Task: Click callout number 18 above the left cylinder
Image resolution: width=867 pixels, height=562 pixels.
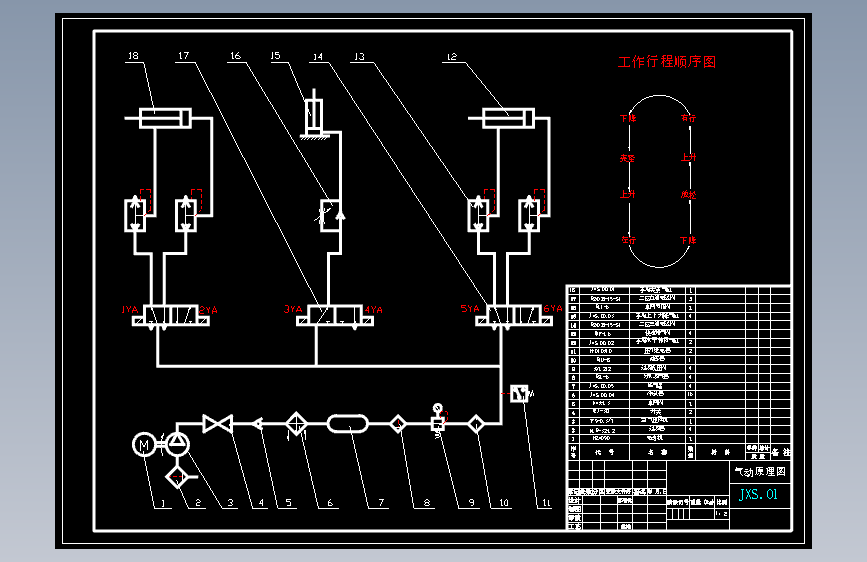Action: [133, 55]
